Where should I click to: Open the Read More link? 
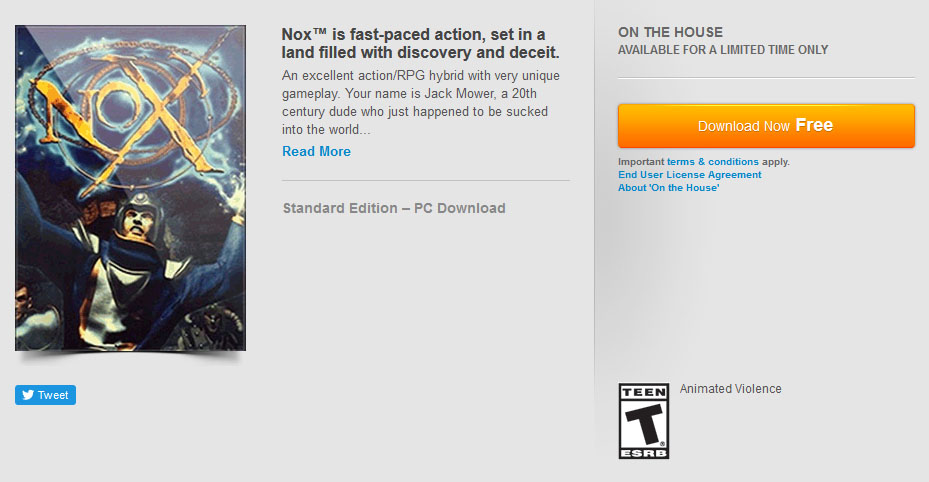[316, 151]
